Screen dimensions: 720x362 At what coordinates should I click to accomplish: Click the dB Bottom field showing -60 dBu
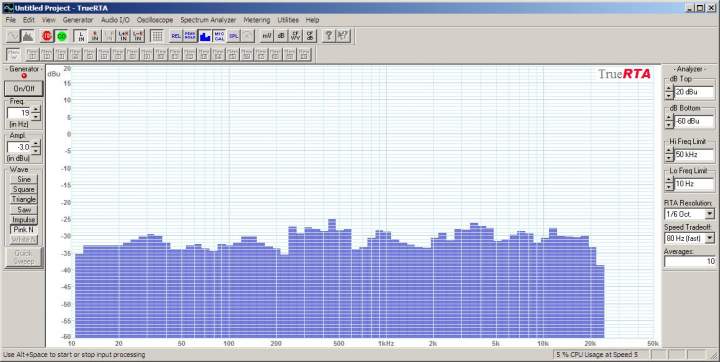point(694,121)
